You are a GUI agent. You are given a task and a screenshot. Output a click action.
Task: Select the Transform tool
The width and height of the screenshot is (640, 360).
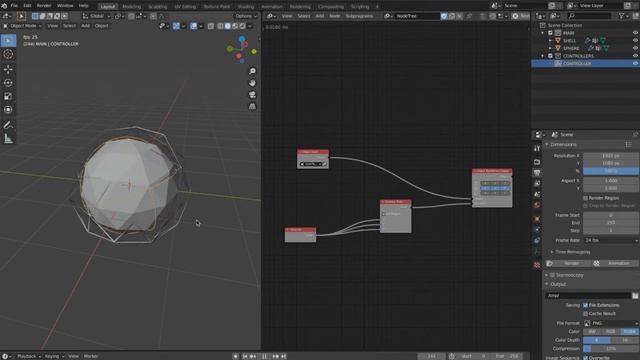click(8, 110)
